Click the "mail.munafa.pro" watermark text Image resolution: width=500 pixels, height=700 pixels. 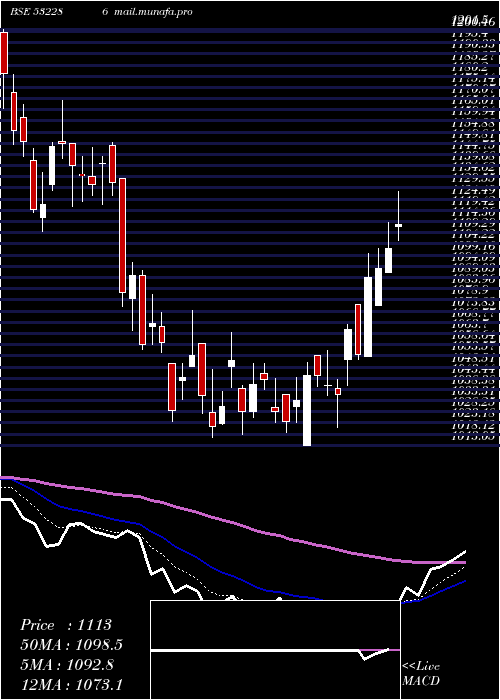pyautogui.click(x=153, y=12)
